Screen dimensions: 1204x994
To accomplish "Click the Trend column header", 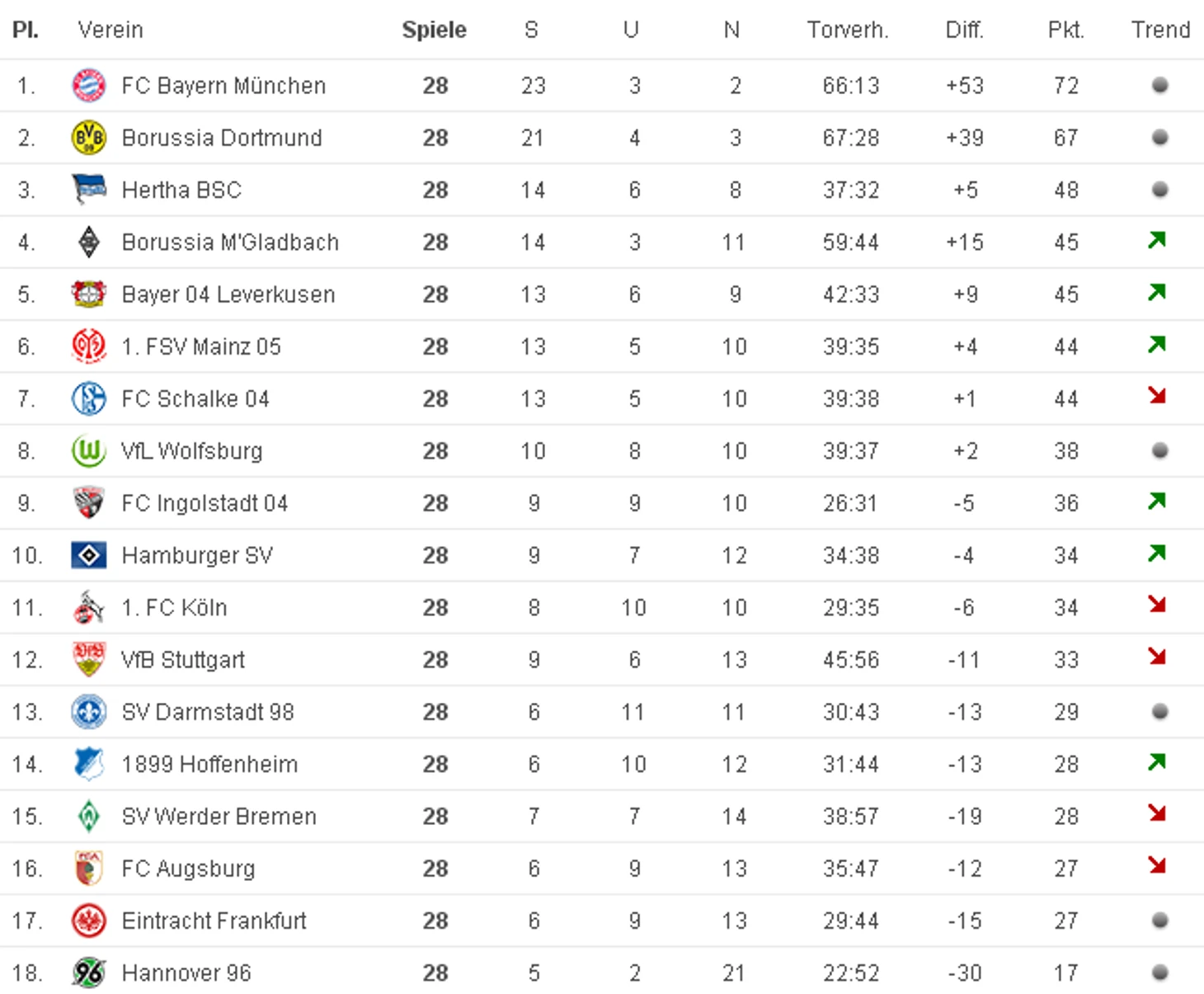I will click(x=1160, y=30).
